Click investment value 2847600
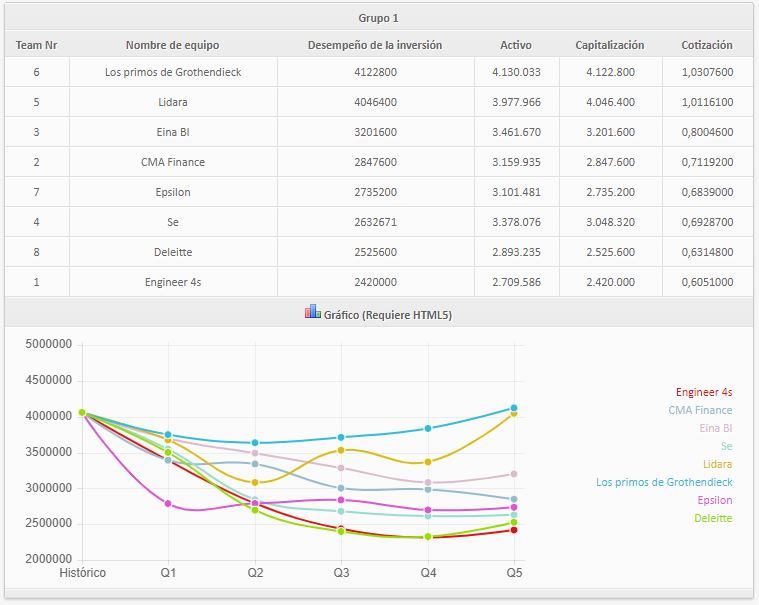The image size is (759, 605). click(x=375, y=162)
